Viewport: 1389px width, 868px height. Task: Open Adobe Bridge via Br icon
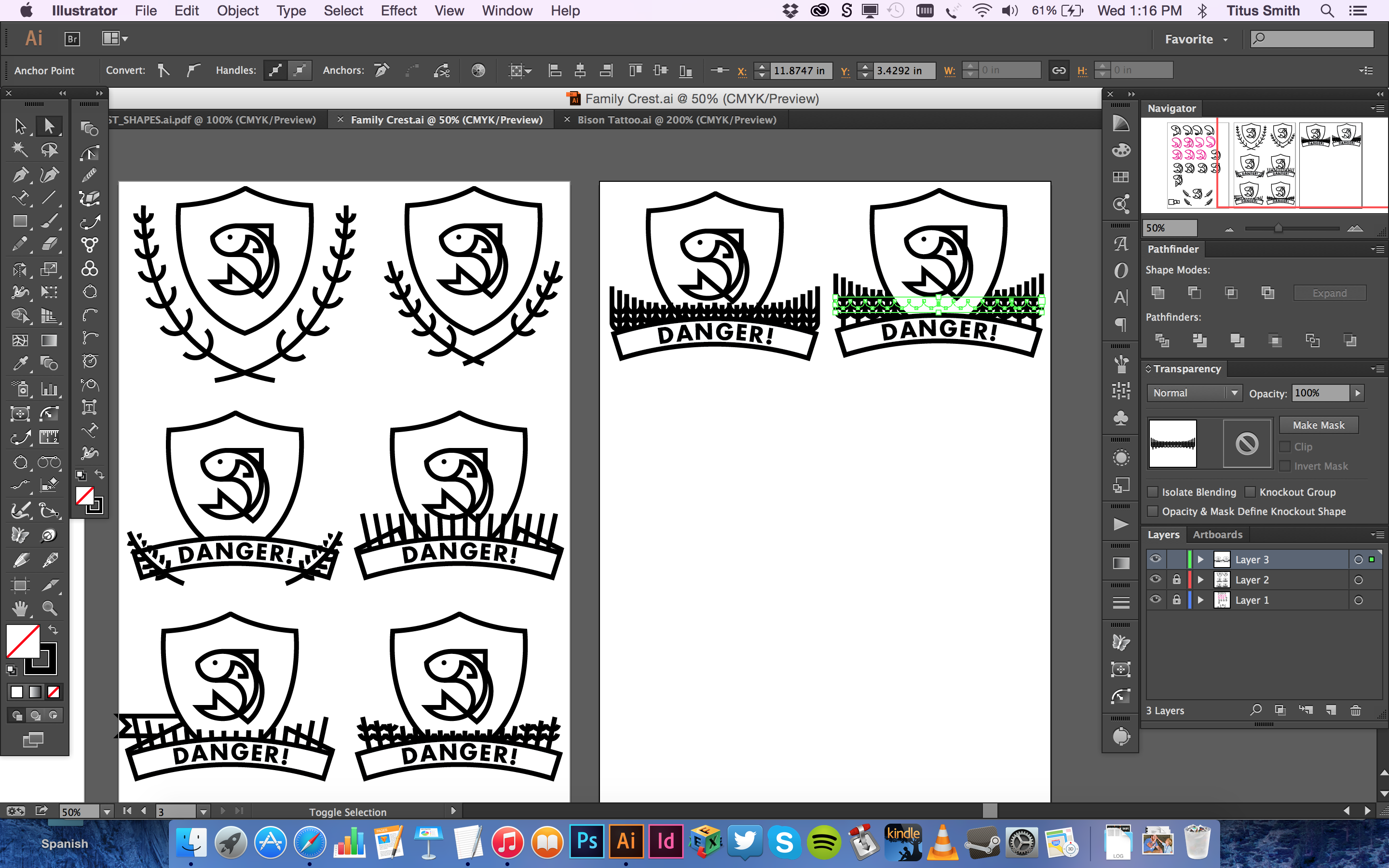72,39
